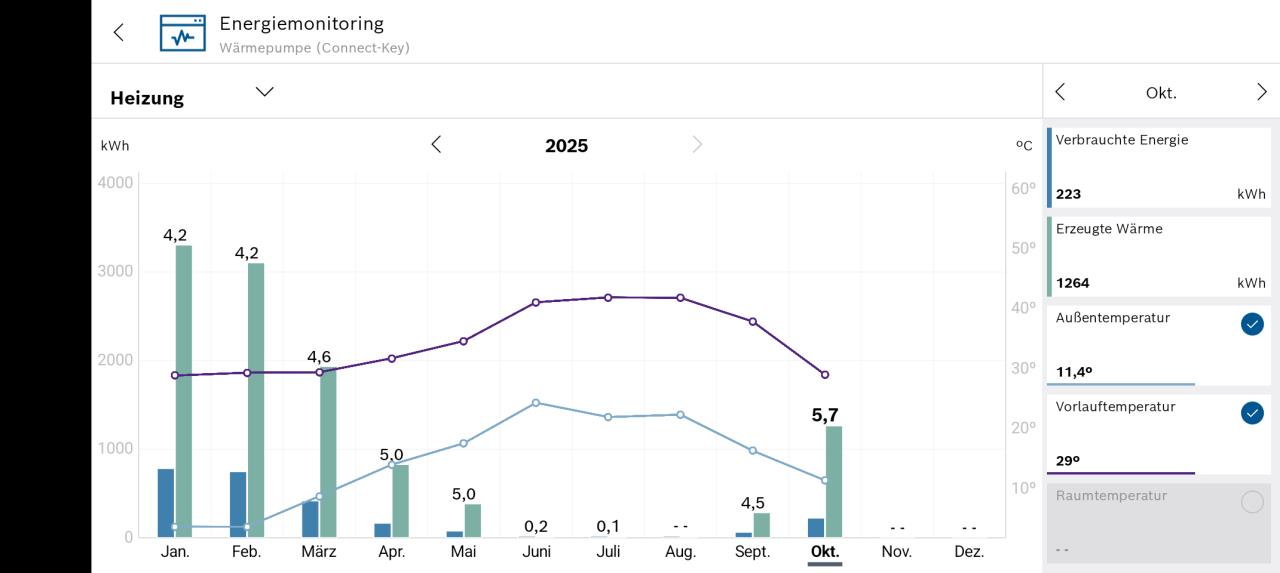This screenshot has height=573, width=1280.
Task: Select März on the month axis
Action: [319, 551]
